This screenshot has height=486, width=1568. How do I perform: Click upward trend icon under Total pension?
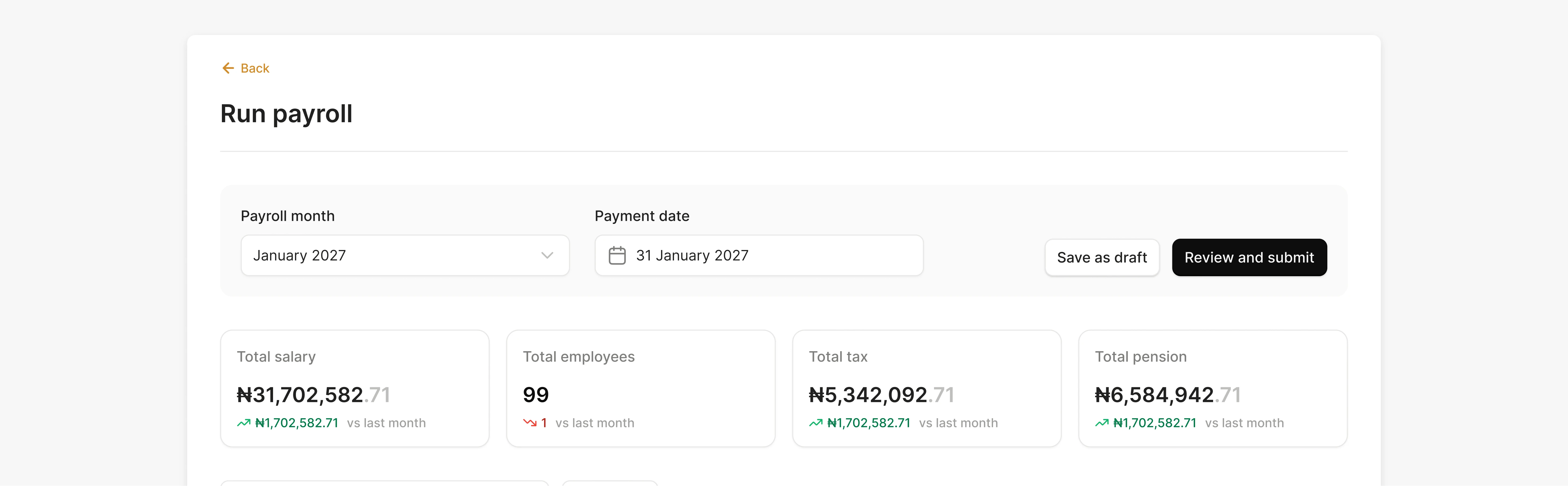1101,423
